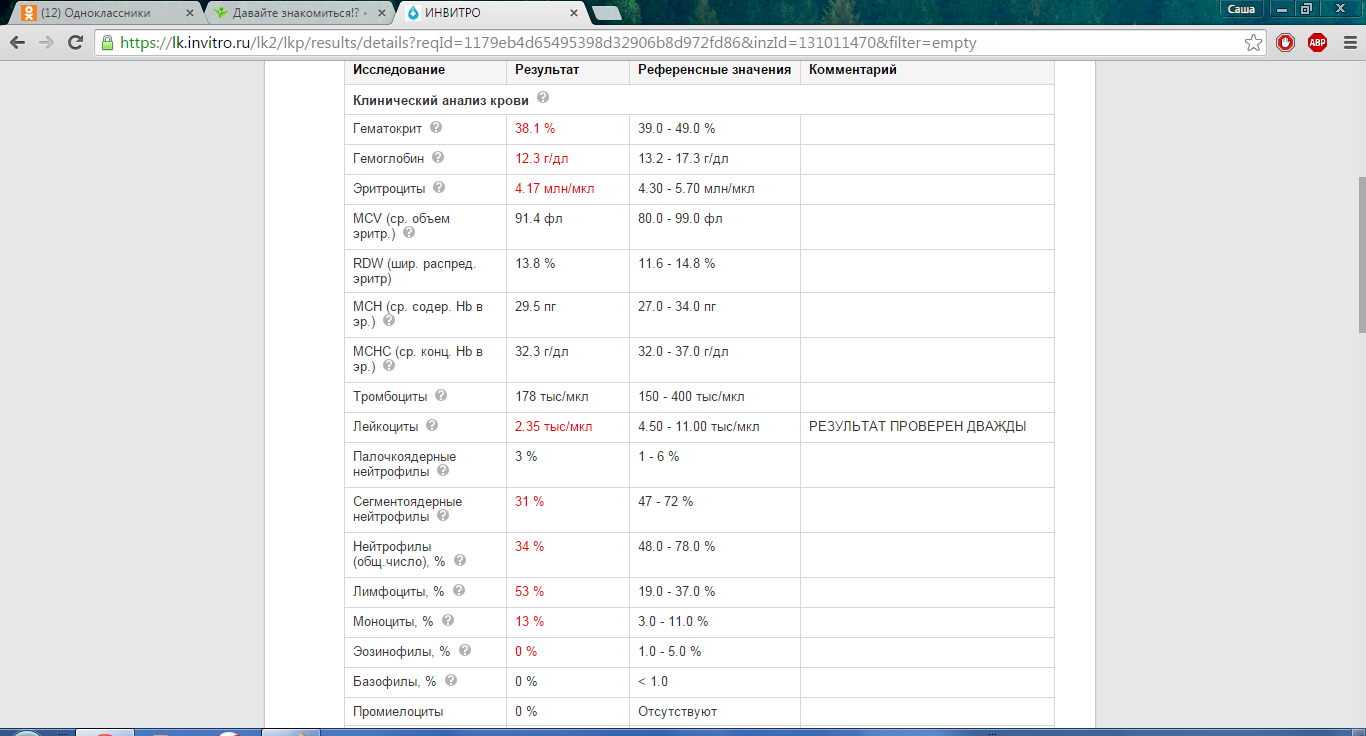Click help icon next to Тромбоциты
The image size is (1366, 736).
click(441, 396)
